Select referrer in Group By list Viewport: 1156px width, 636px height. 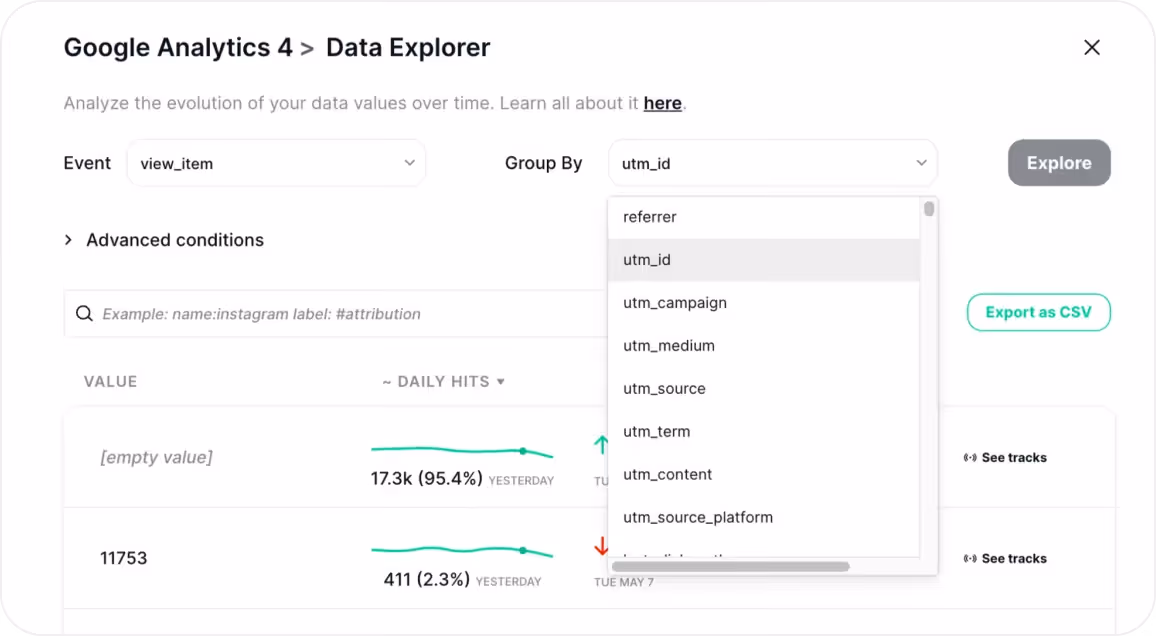pos(764,217)
